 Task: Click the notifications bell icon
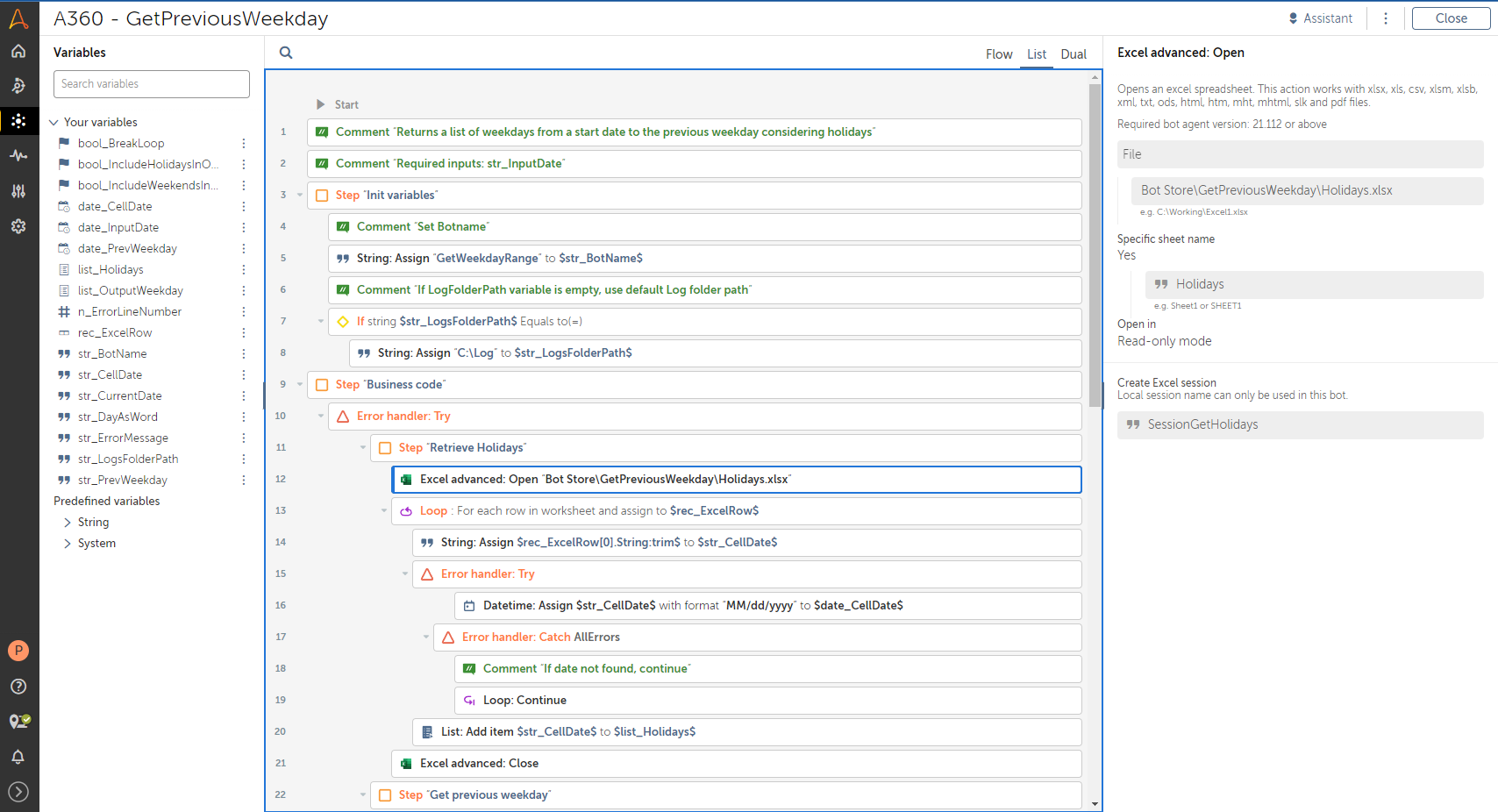[x=18, y=757]
